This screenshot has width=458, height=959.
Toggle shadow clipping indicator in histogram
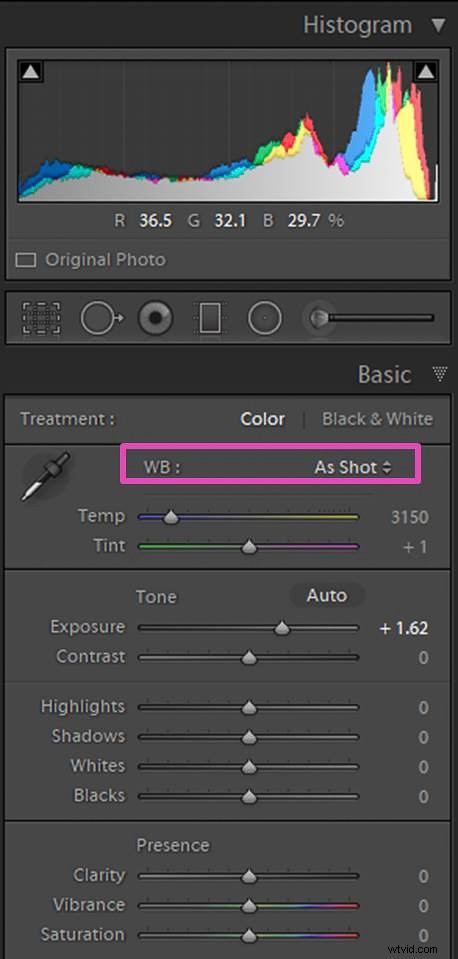[x=31, y=72]
